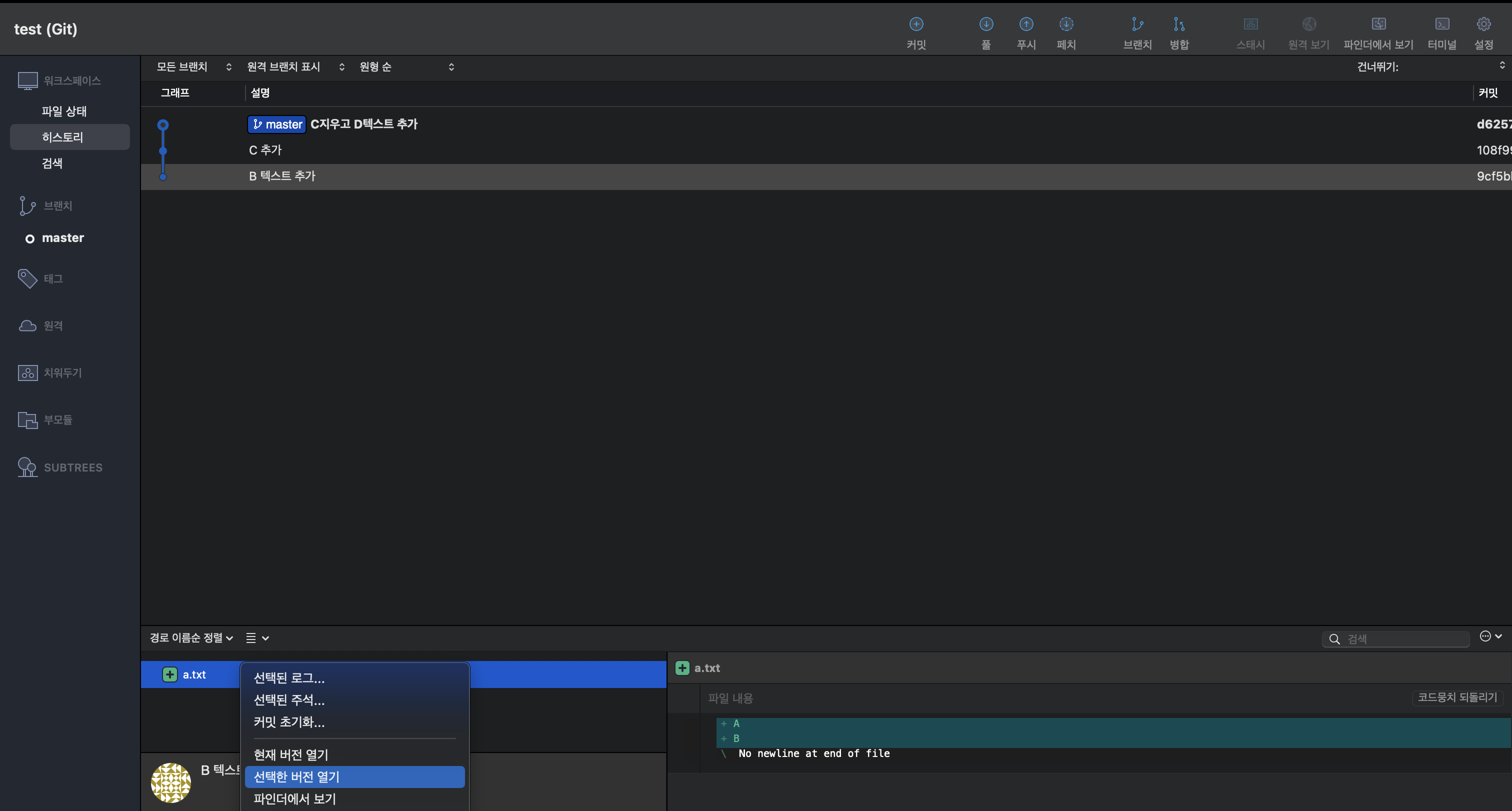Viewport: 1512px width, 811px height.
Task: Open Settings (설정) gear icon
Action: point(1483,24)
